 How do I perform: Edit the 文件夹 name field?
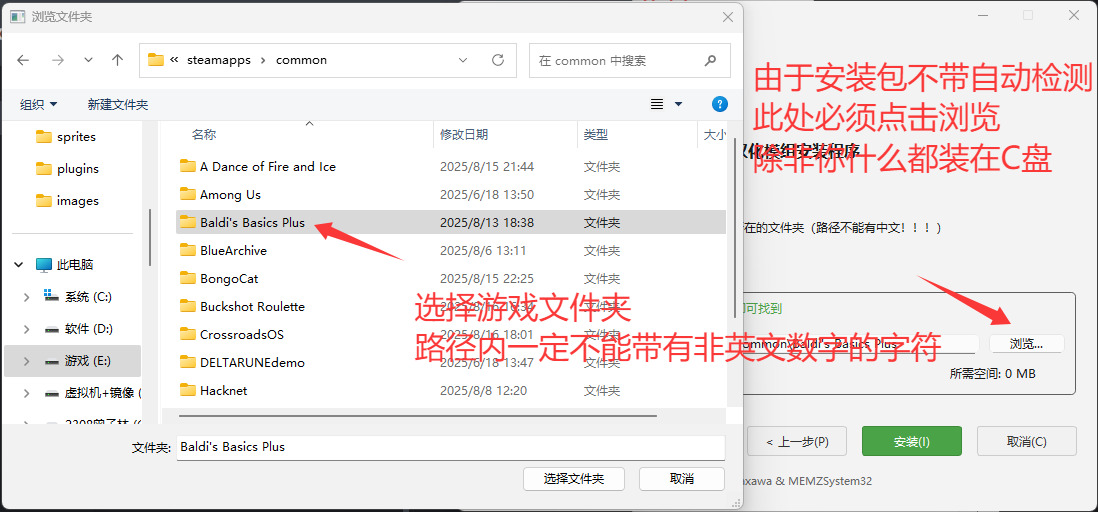tap(451, 447)
